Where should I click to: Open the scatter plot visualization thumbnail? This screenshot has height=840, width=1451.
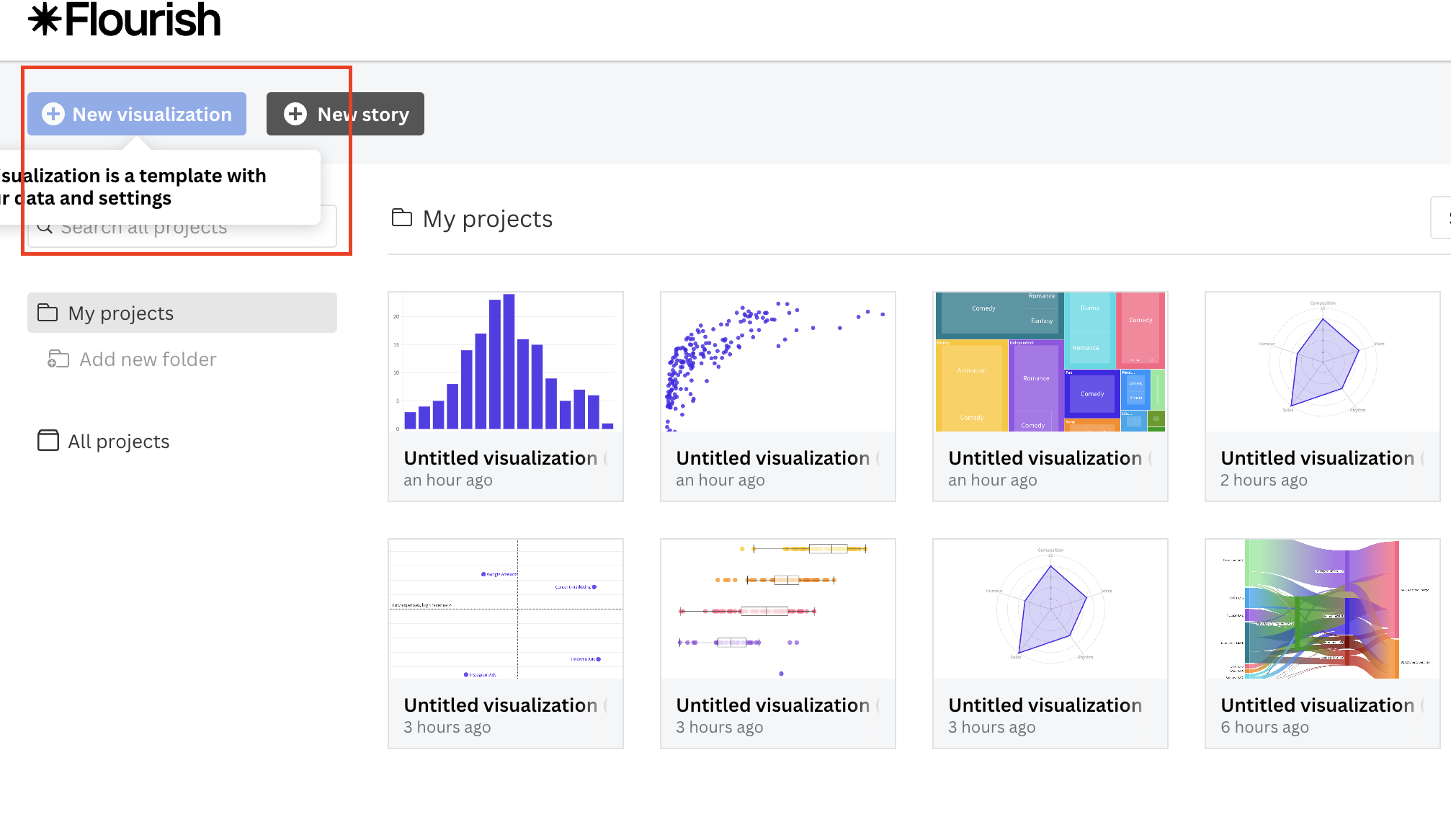tap(778, 362)
